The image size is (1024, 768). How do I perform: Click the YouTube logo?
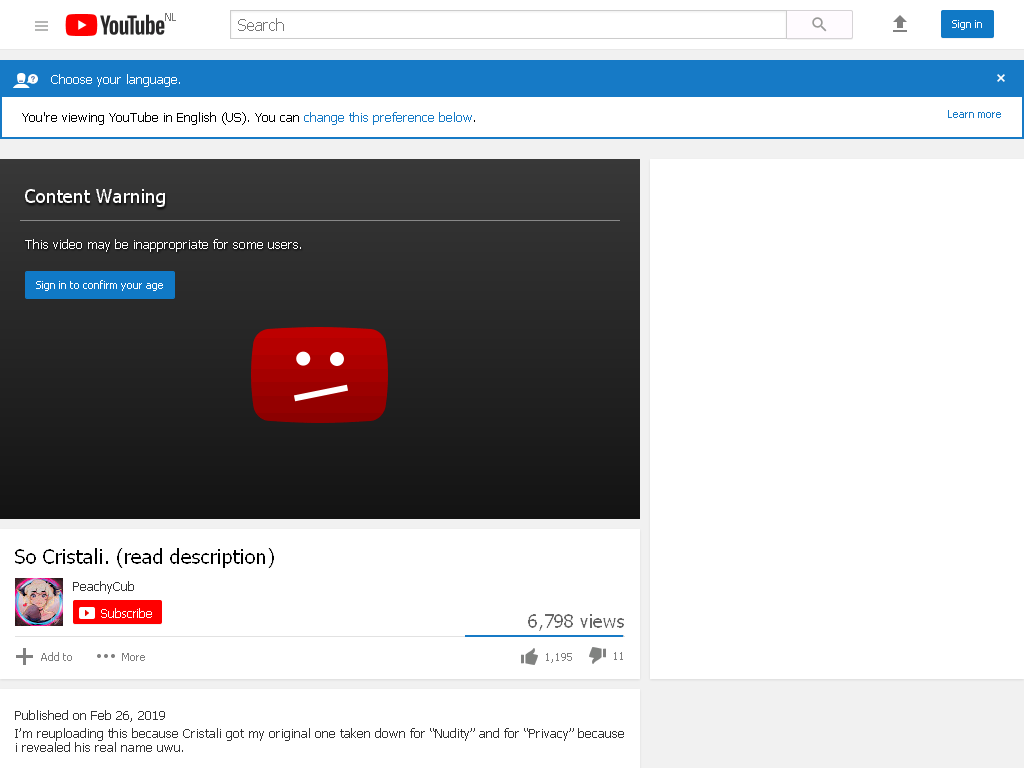pyautogui.click(x=115, y=25)
